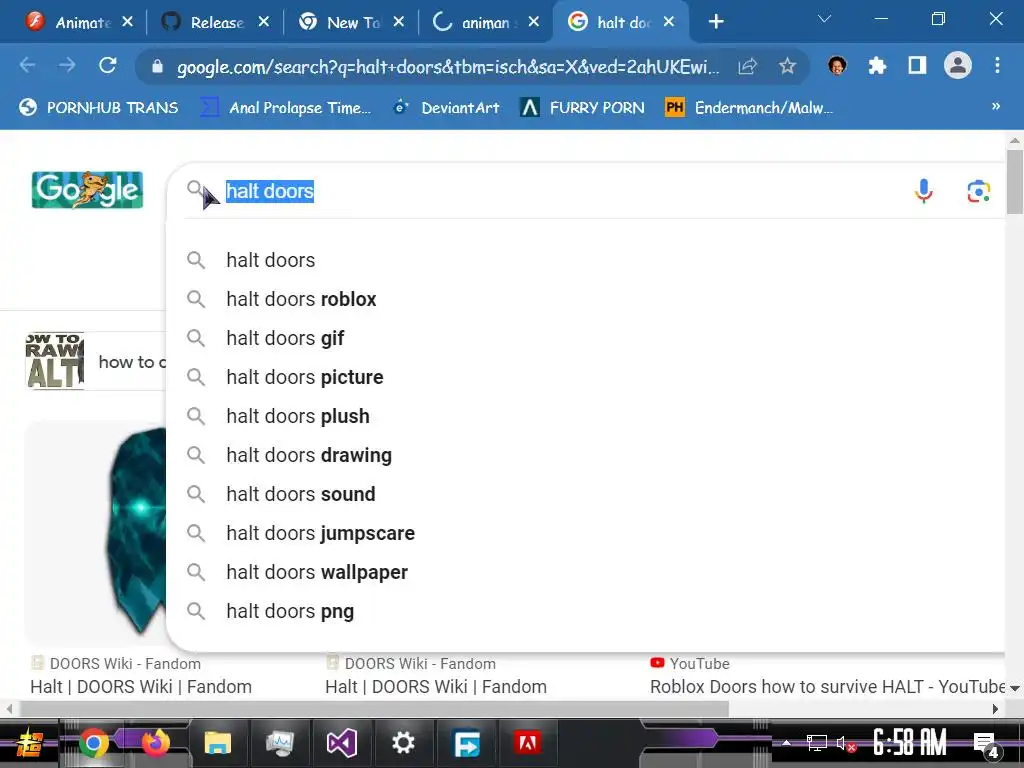Close the Release tab
Viewport: 1024px width, 768px height.
(x=264, y=22)
